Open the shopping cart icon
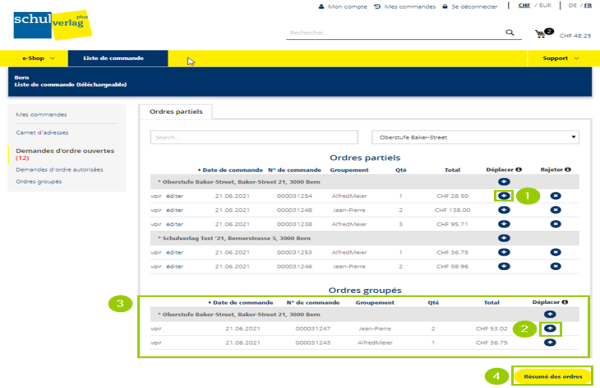Screen dimensions: 600x388 pyautogui.click(x=540, y=34)
